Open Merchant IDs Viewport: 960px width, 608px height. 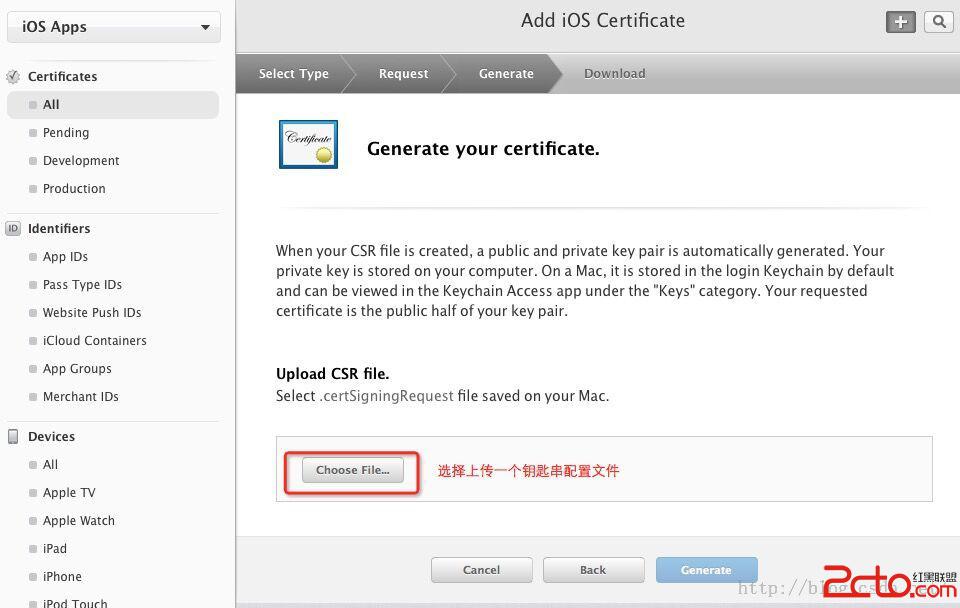[x=81, y=397]
